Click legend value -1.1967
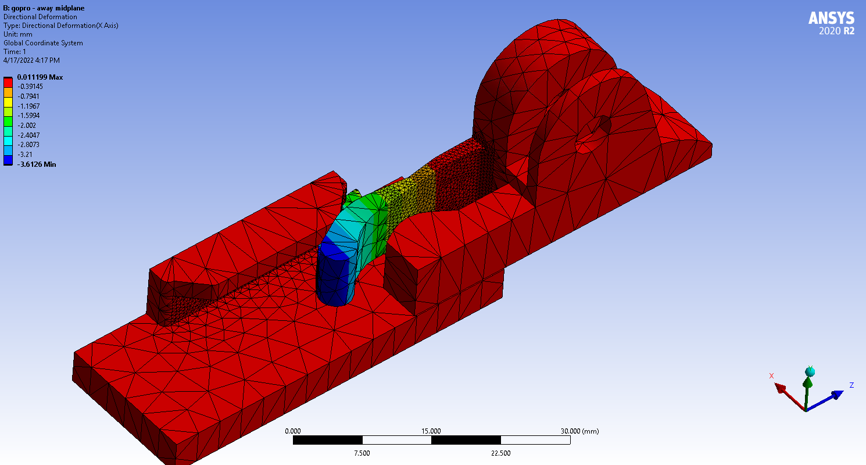Viewport: 866px width, 465px height. (x=28, y=106)
